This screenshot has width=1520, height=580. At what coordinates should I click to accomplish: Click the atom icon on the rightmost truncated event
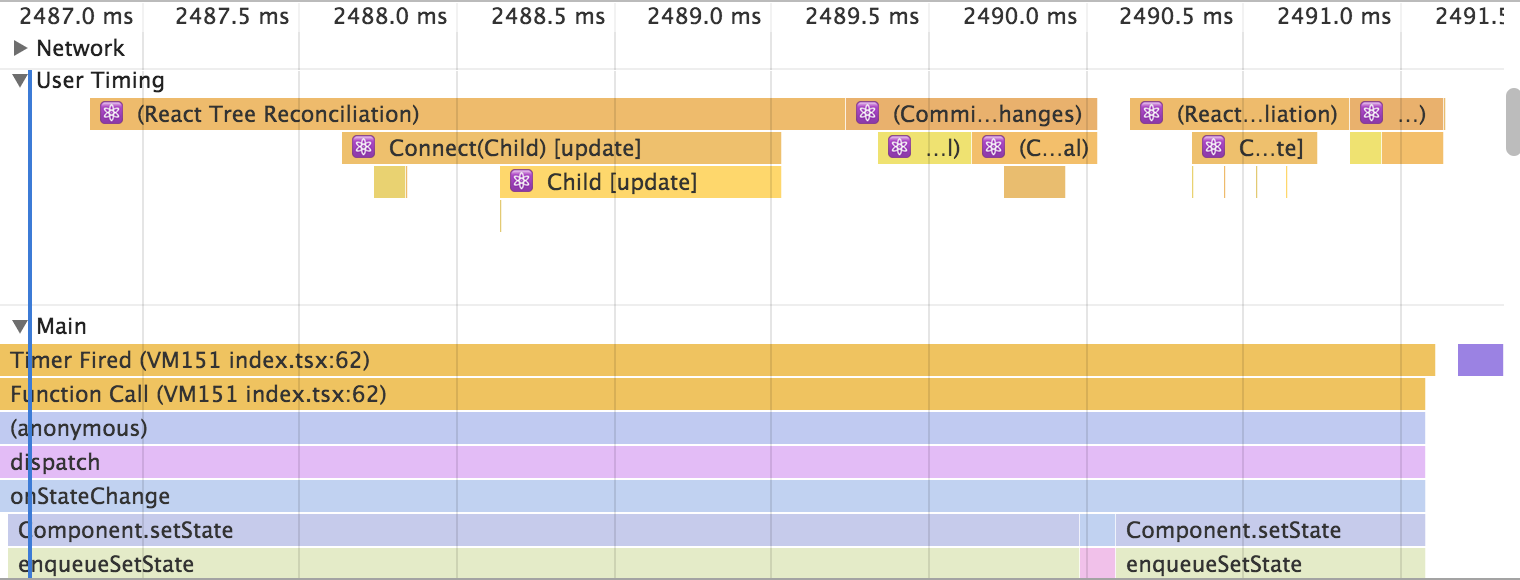1370,113
